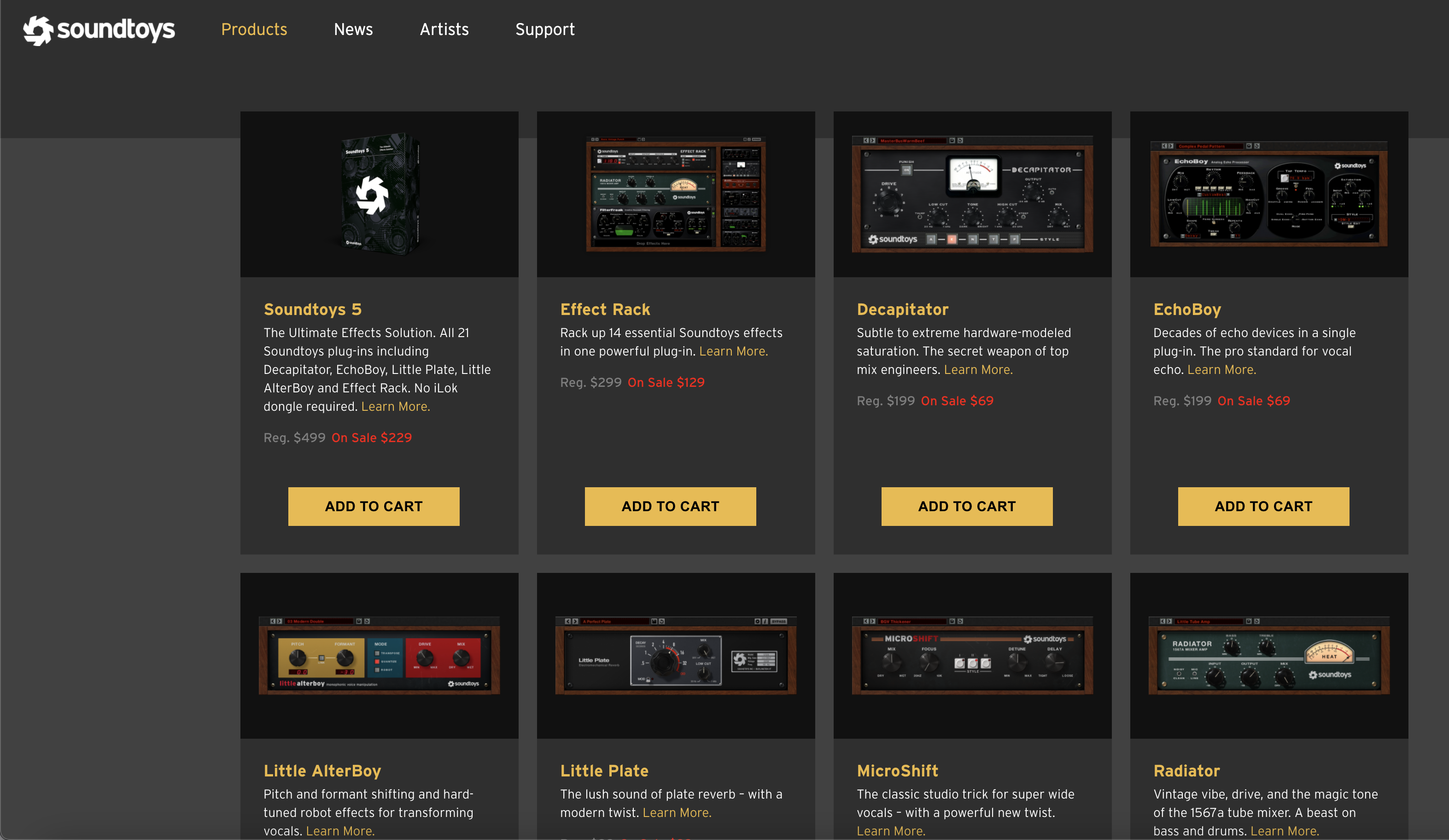Open the Little AlterBoy title link
Image resolution: width=1449 pixels, height=840 pixels.
pyautogui.click(x=322, y=770)
